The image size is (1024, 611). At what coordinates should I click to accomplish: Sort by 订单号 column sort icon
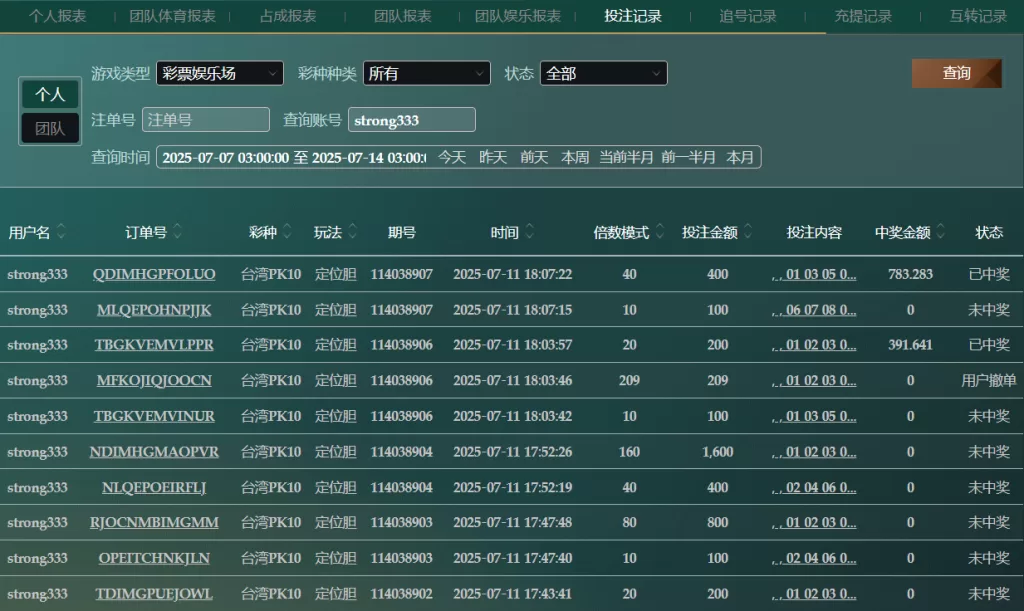[x=178, y=232]
